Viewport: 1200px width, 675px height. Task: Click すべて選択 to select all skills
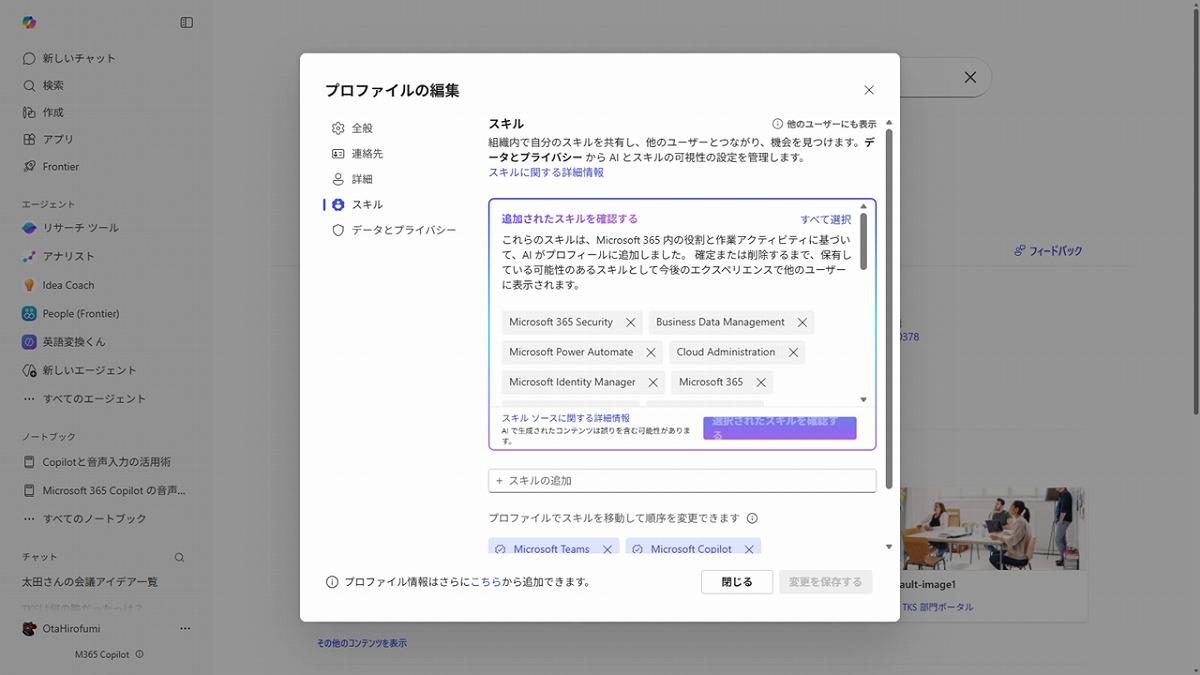click(x=825, y=220)
